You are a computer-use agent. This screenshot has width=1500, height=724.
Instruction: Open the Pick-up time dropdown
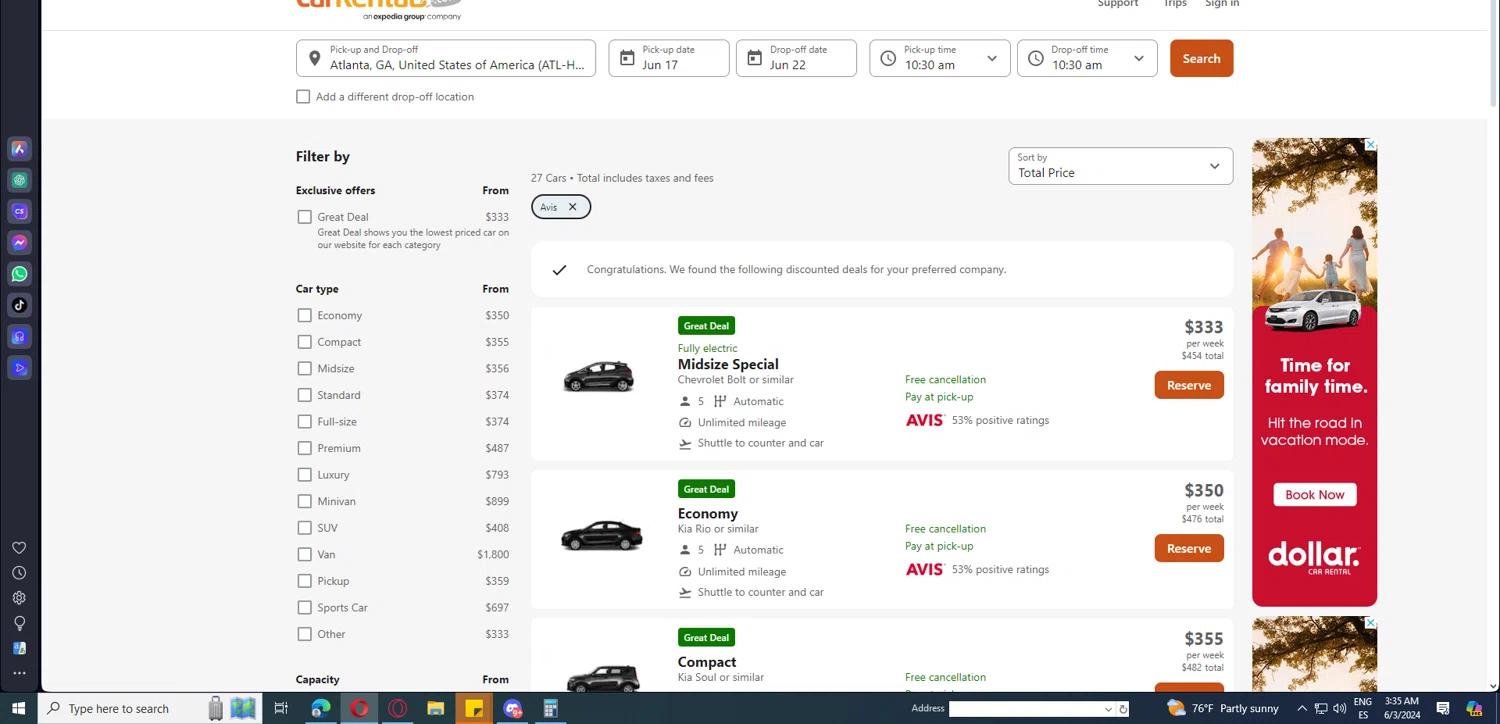click(939, 59)
